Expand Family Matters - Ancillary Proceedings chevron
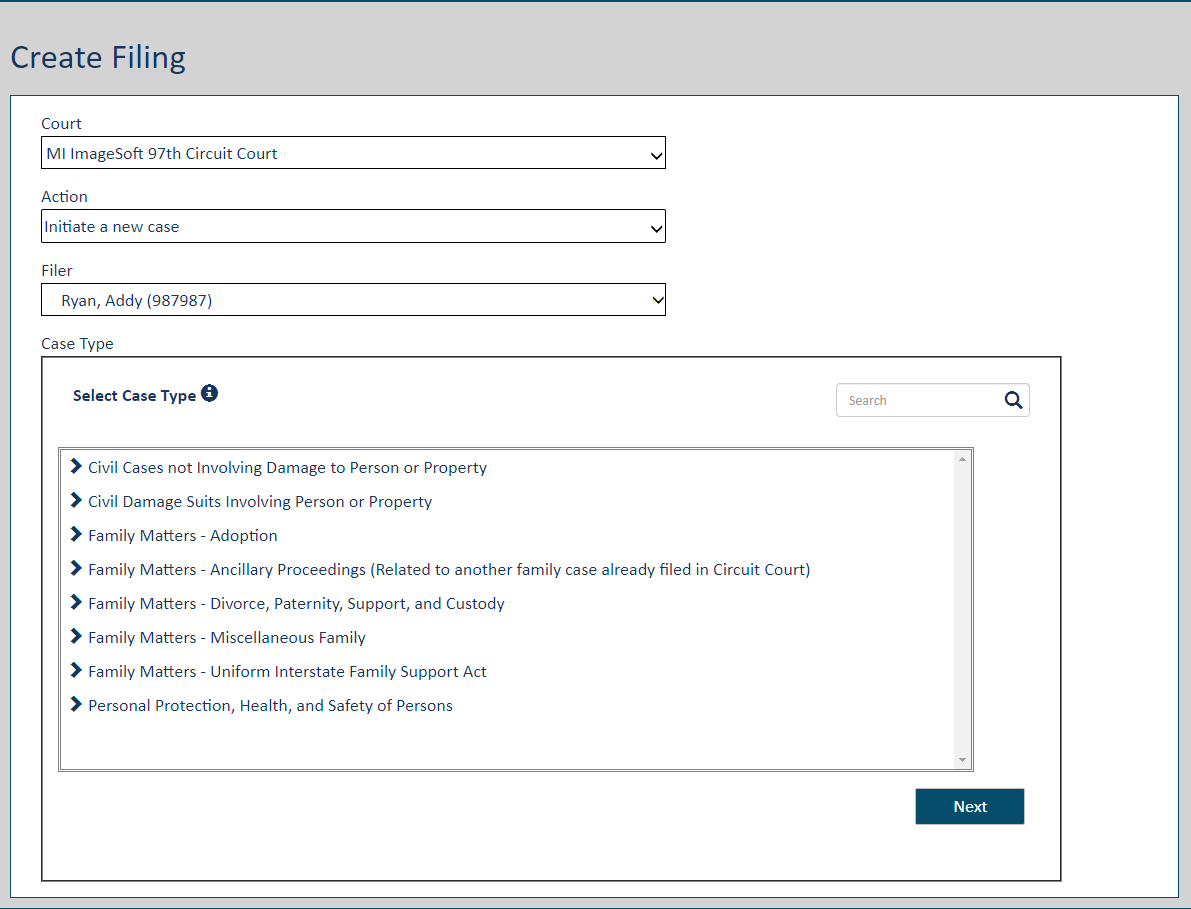The width and height of the screenshot is (1191, 909). (x=76, y=568)
